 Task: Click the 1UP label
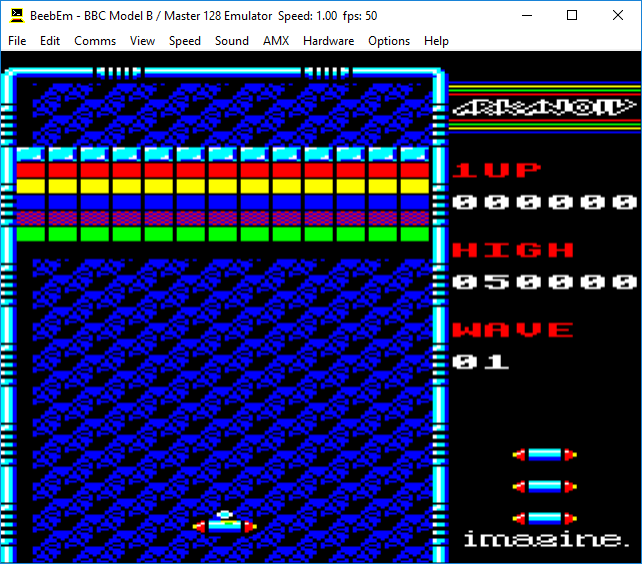point(496,170)
